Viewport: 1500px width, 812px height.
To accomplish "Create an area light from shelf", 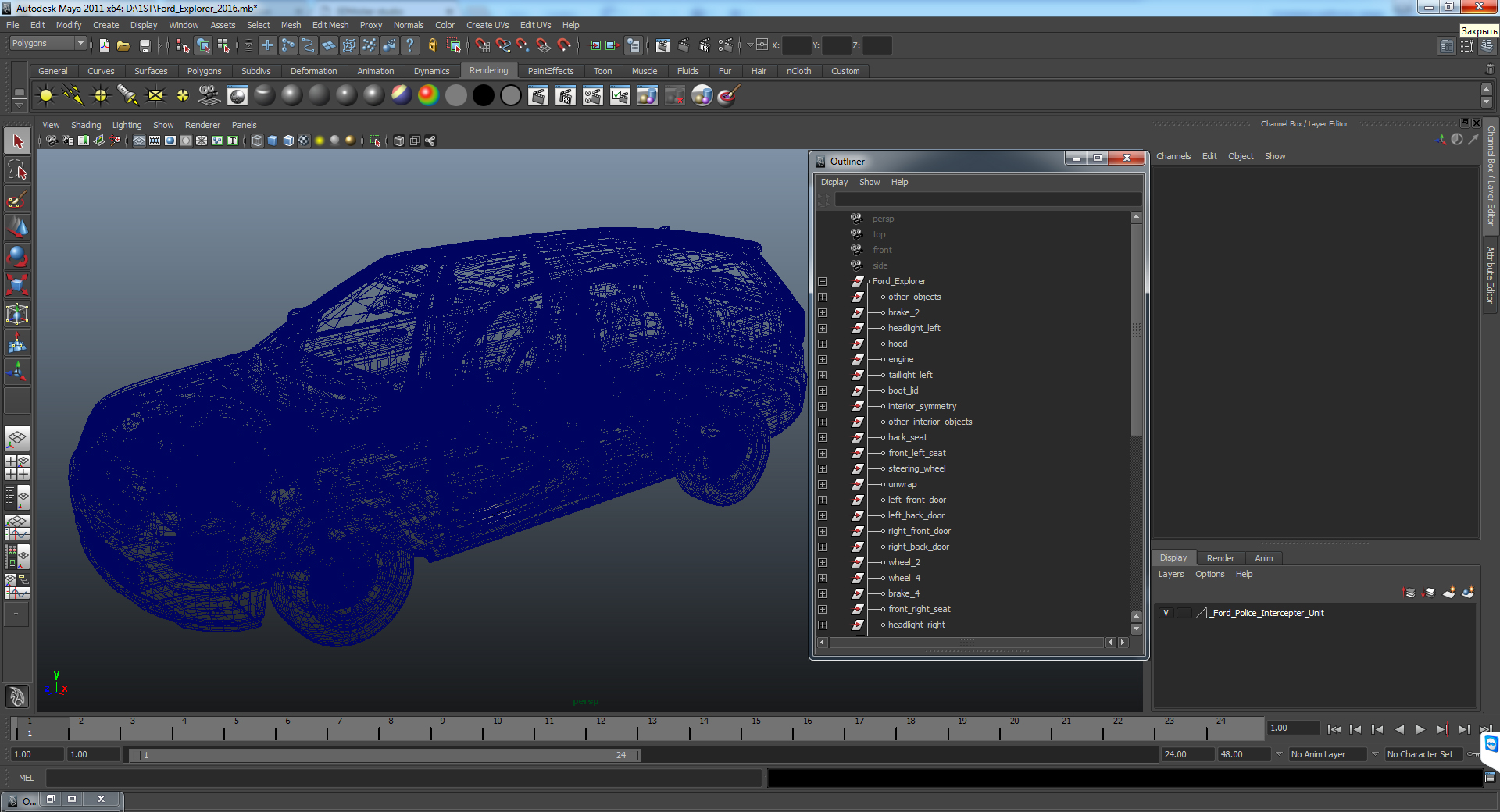I will point(155,95).
